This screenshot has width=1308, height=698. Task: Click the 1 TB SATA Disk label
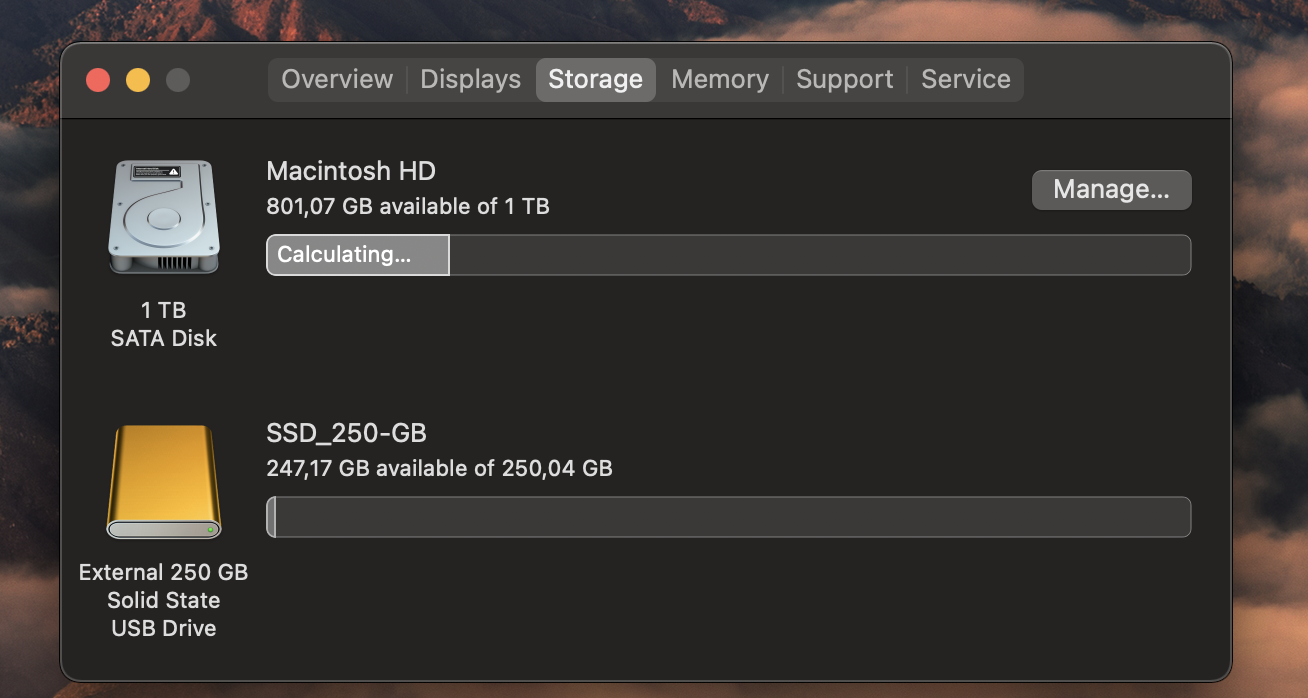pyautogui.click(x=164, y=324)
